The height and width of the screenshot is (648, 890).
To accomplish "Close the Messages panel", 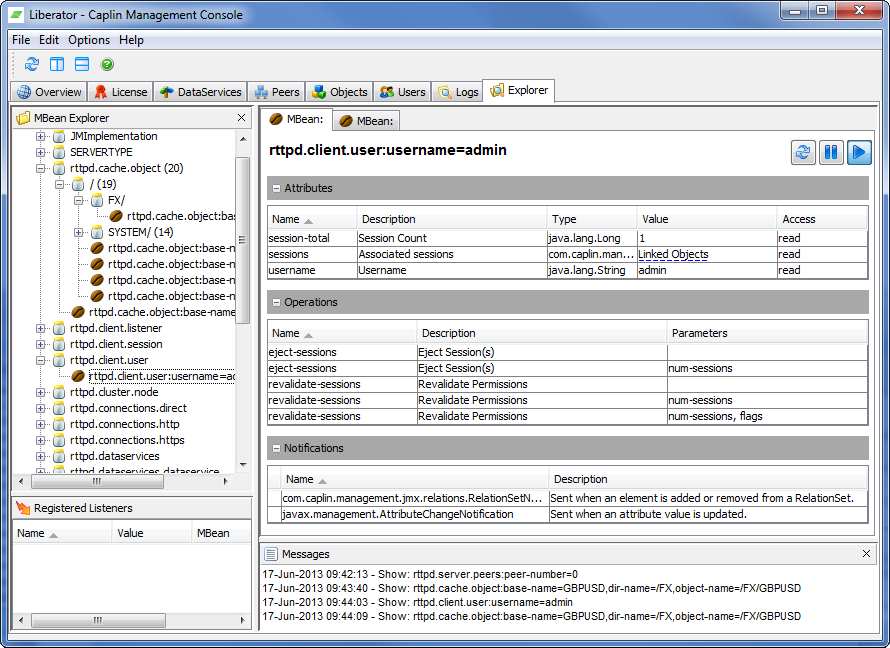I will pos(866,553).
